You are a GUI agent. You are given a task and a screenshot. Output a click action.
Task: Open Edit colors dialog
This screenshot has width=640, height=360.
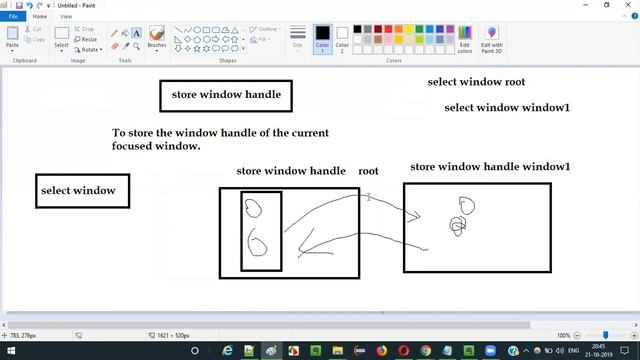point(465,39)
